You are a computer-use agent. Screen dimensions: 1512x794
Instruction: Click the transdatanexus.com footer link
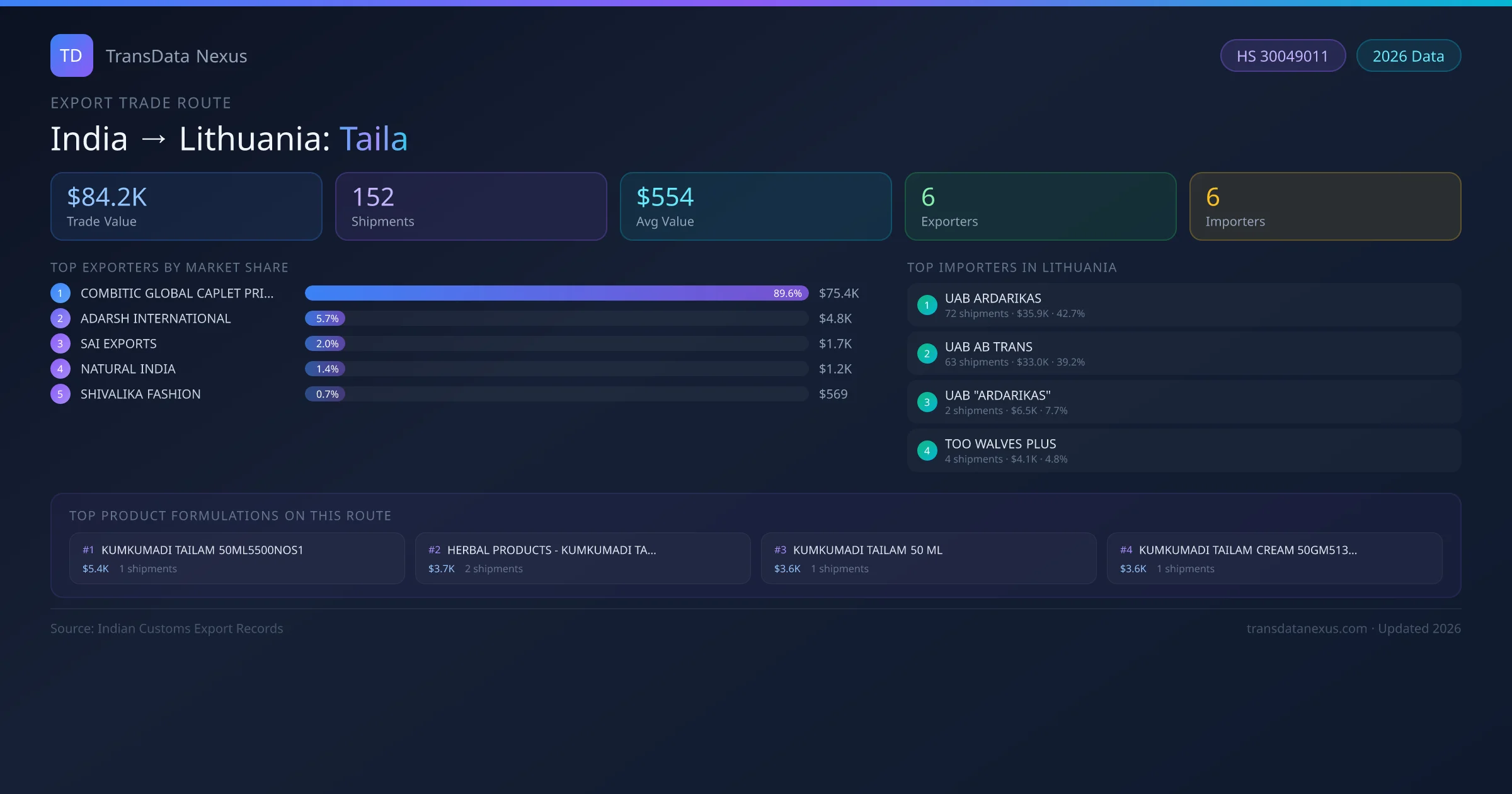click(1307, 628)
